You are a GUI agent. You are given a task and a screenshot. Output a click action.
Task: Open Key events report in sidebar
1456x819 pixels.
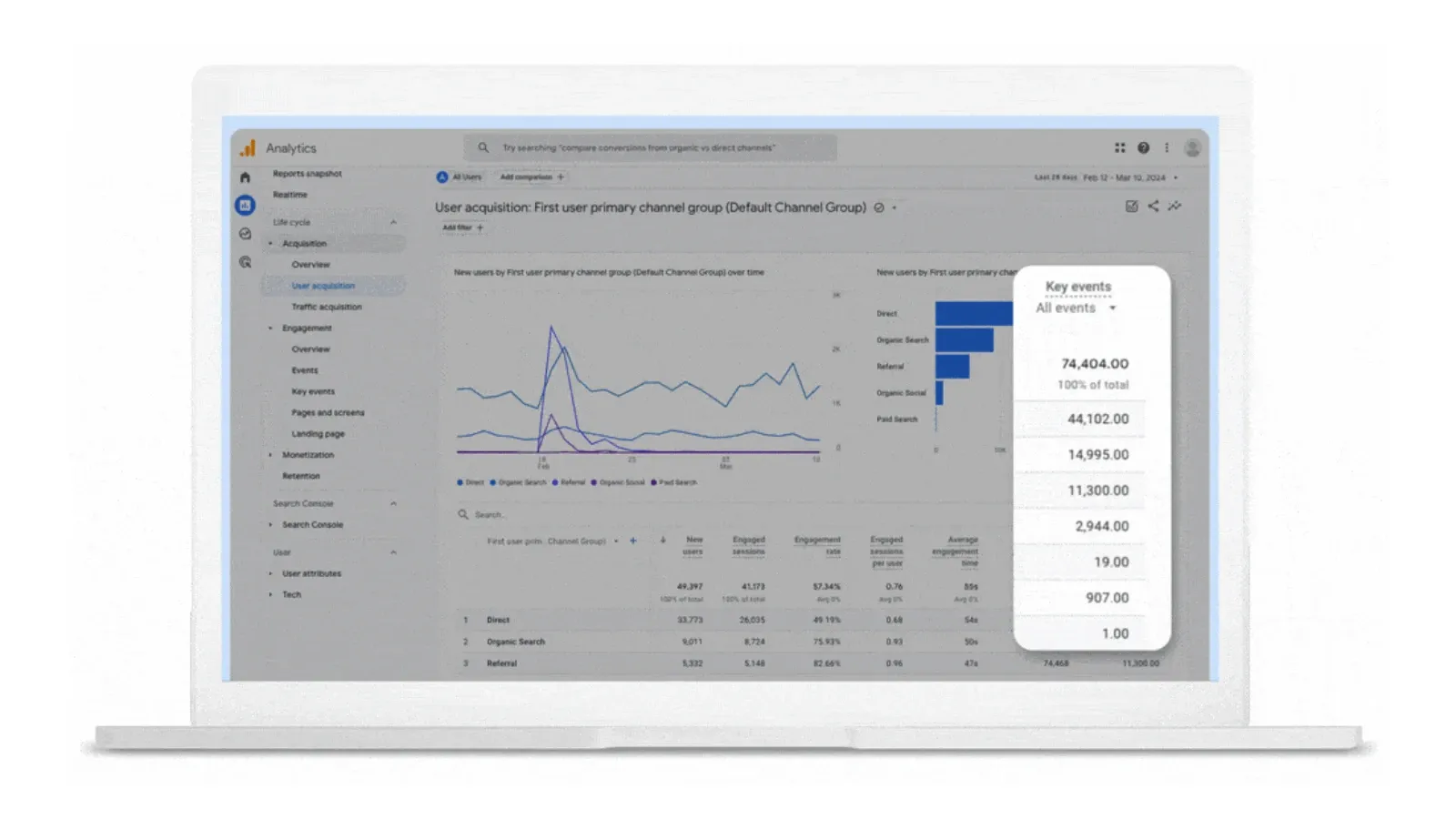(x=313, y=391)
